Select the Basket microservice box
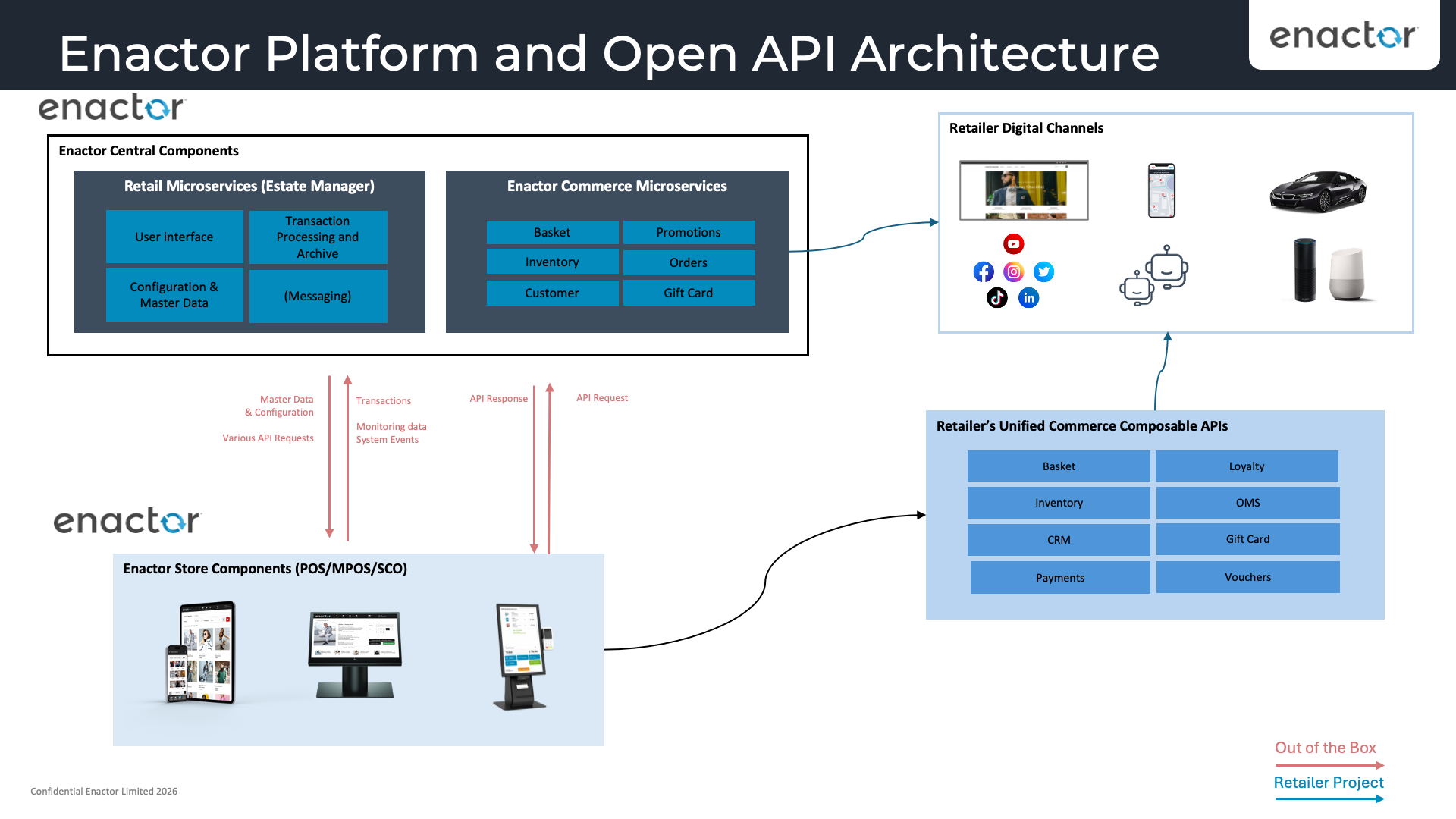 tap(552, 232)
